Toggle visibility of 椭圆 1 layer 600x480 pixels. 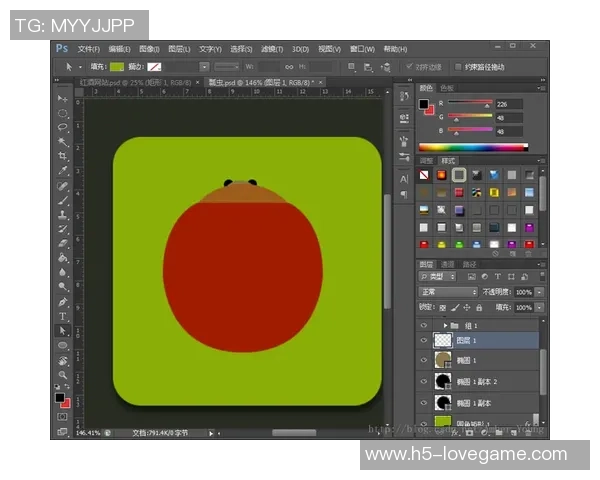click(x=424, y=361)
